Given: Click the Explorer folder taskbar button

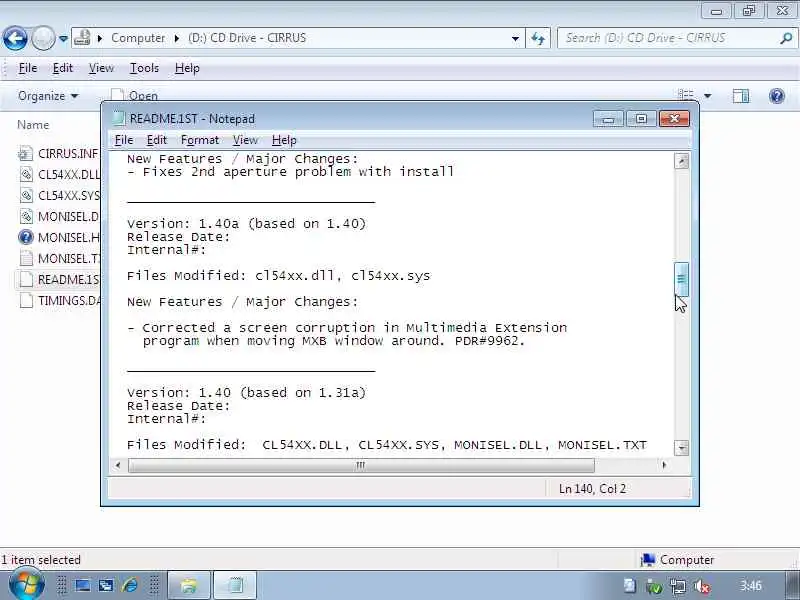Looking at the screenshot, I should coord(189,585).
